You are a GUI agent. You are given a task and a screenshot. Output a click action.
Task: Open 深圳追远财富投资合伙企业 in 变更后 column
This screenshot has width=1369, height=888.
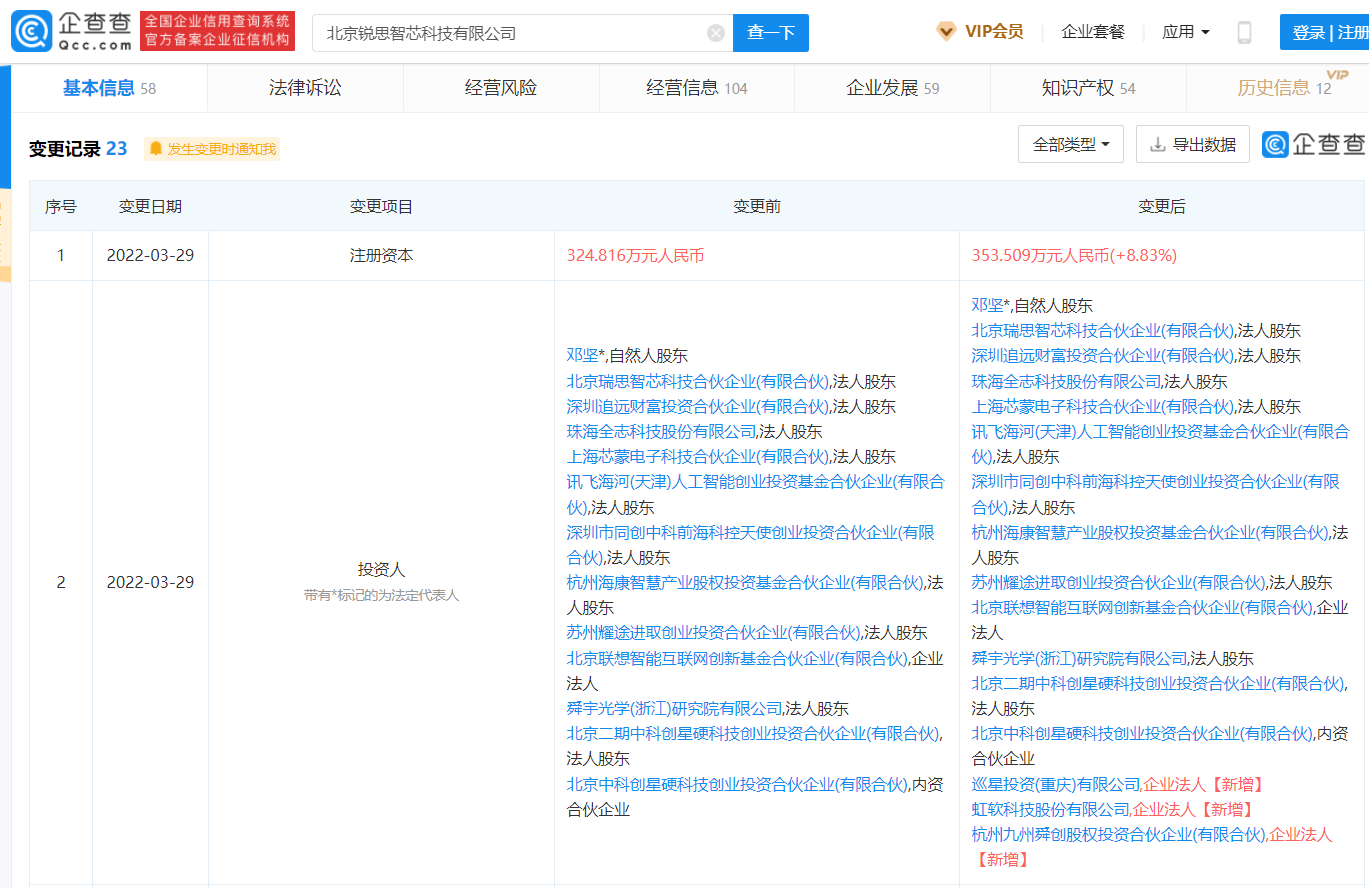pos(1103,355)
